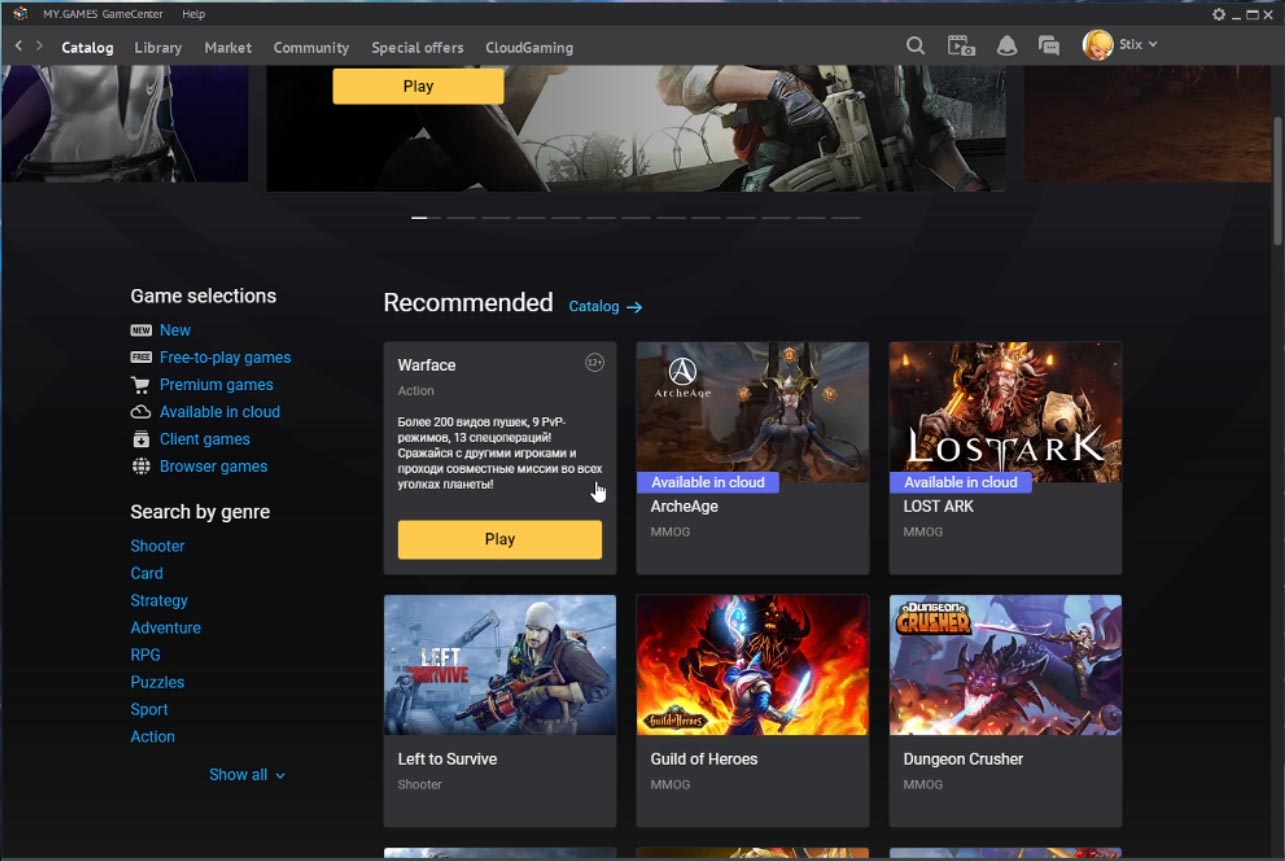Select the second banner slide indicator
This screenshot has width=1285, height=861.
[x=461, y=217]
